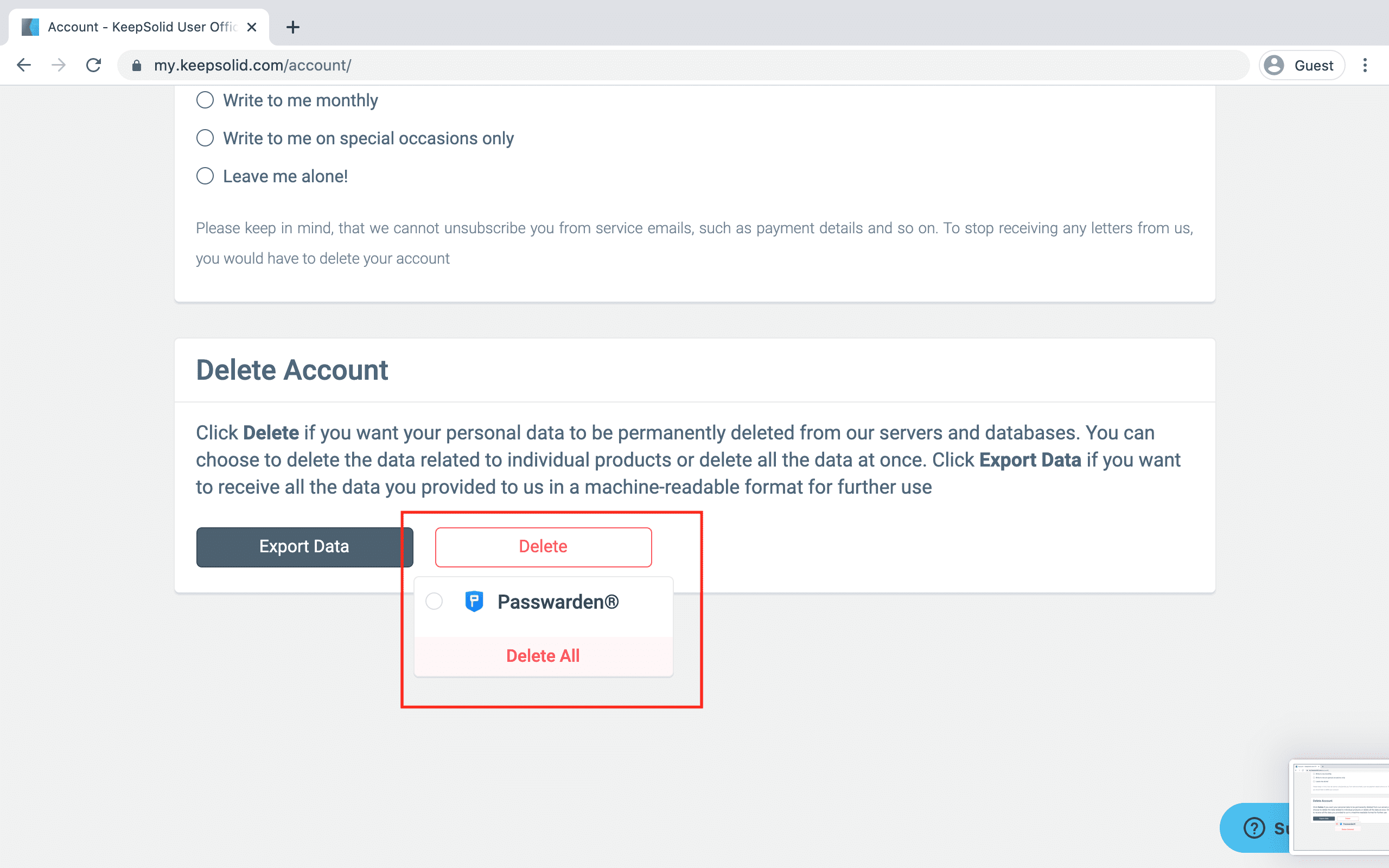Click the screenshot preview thumbnail

[1340, 807]
